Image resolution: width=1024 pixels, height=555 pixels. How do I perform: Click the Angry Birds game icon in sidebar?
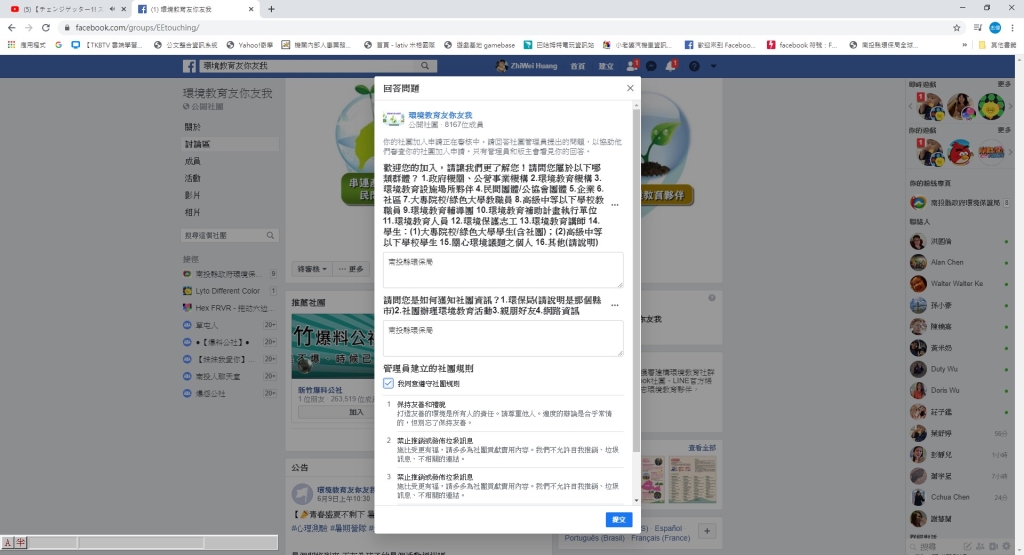click(960, 153)
